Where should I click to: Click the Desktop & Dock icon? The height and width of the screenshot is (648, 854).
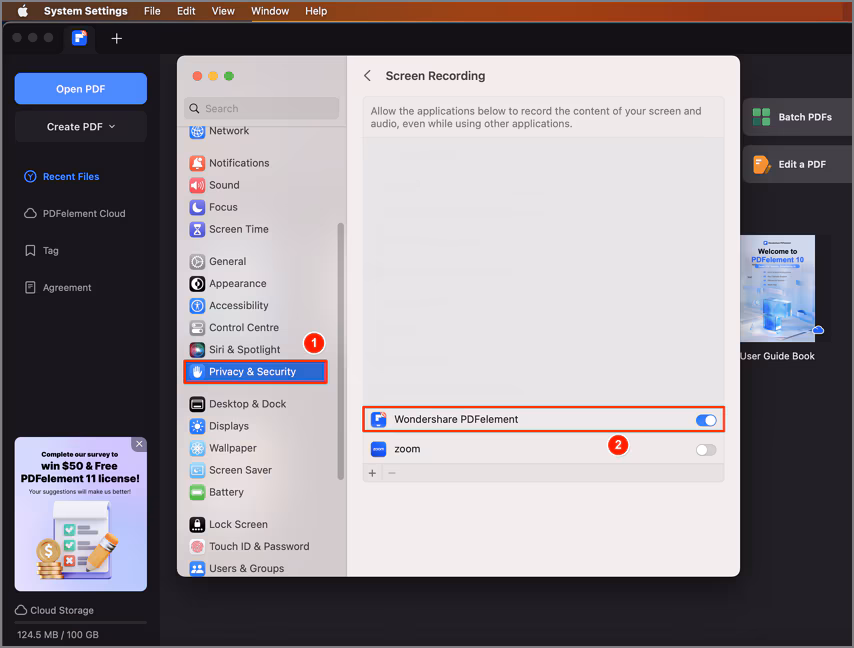pyautogui.click(x=197, y=404)
